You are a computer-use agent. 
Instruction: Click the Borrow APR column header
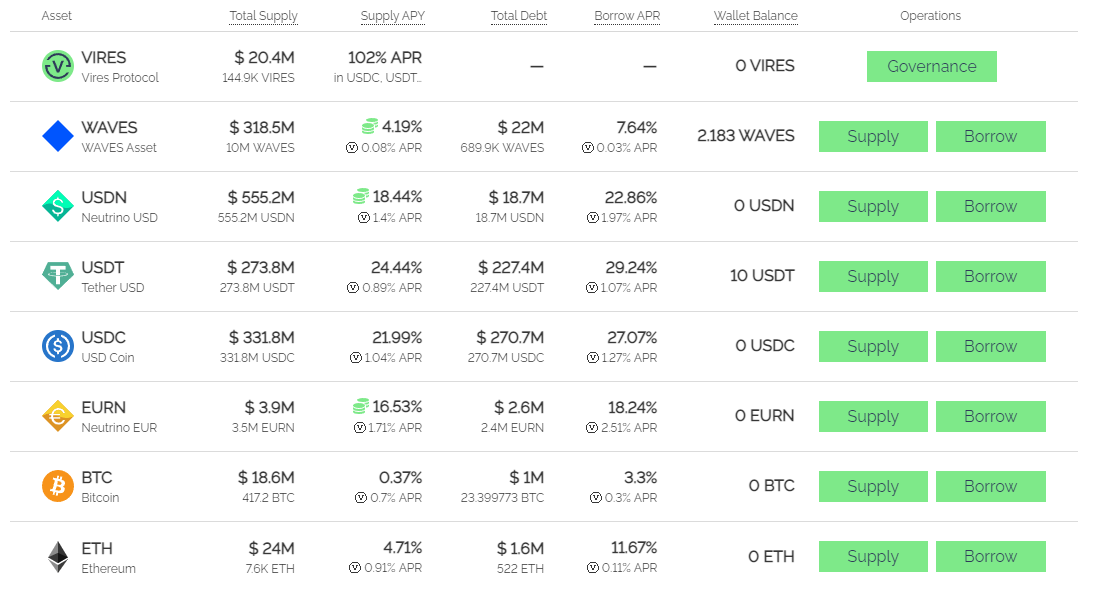click(627, 16)
